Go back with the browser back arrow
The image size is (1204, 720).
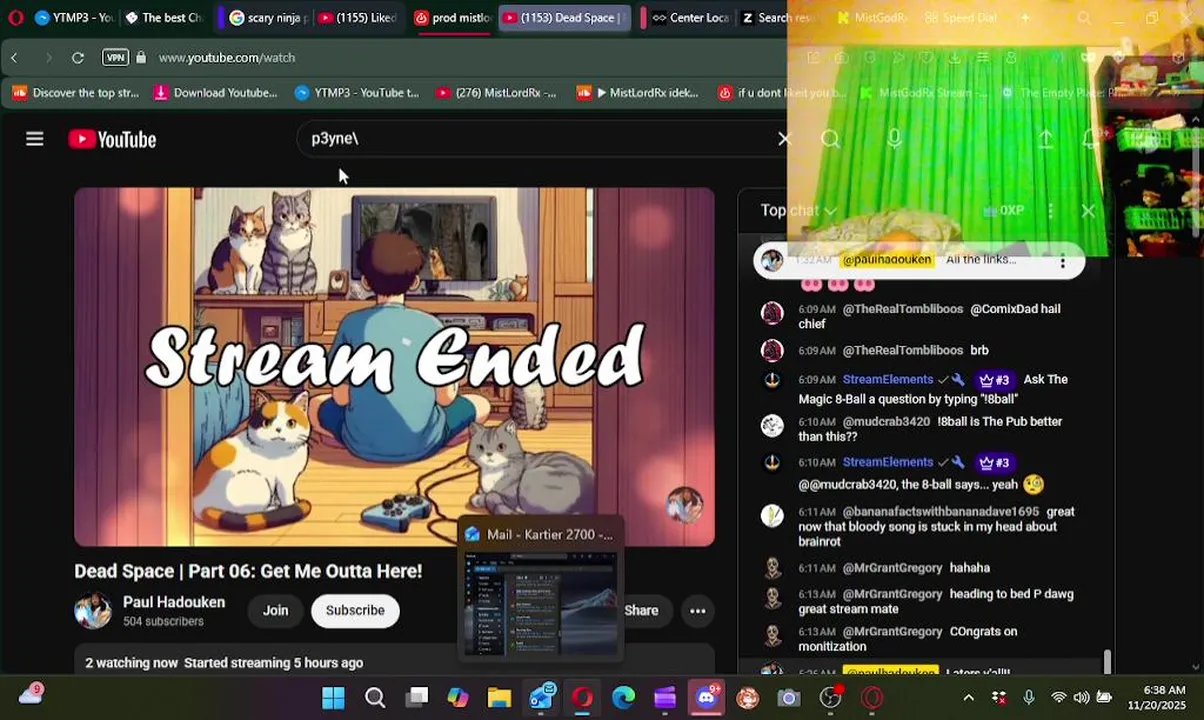click(14, 58)
